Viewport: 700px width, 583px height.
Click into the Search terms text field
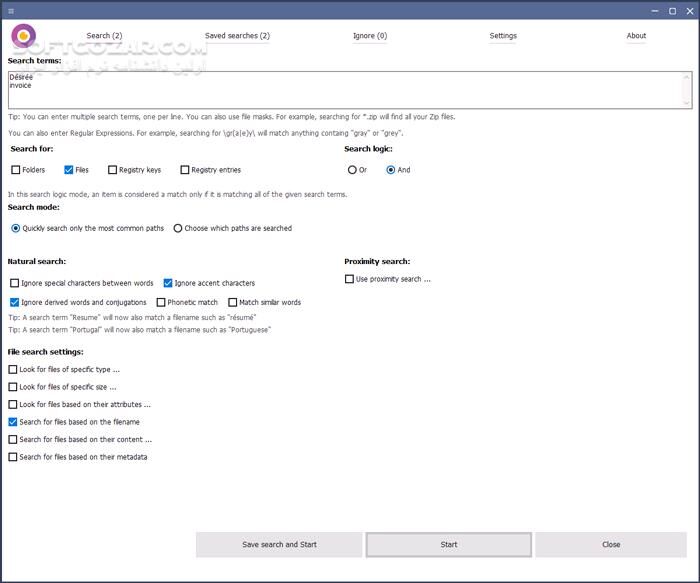point(340,89)
